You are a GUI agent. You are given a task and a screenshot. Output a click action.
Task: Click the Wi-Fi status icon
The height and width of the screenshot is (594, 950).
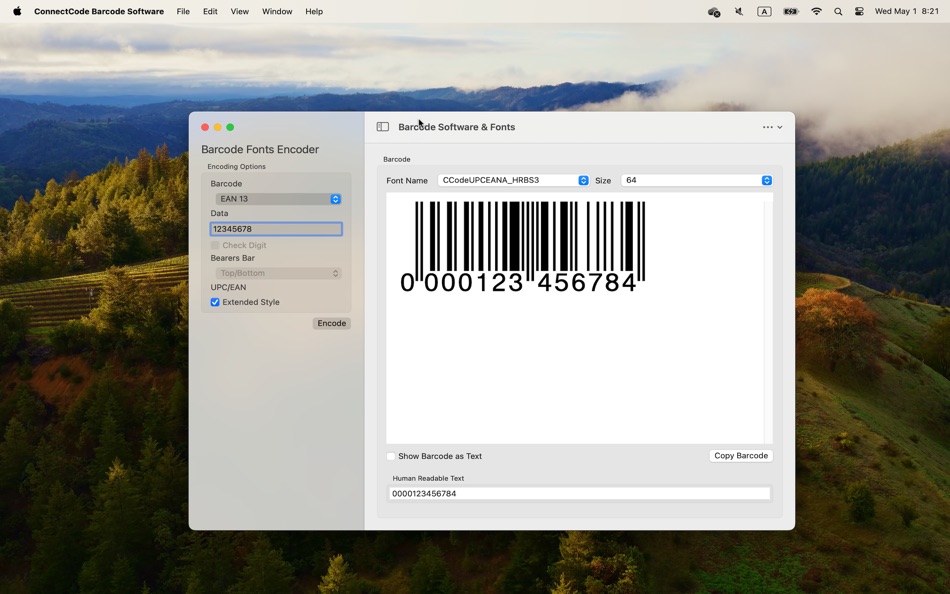(x=816, y=12)
